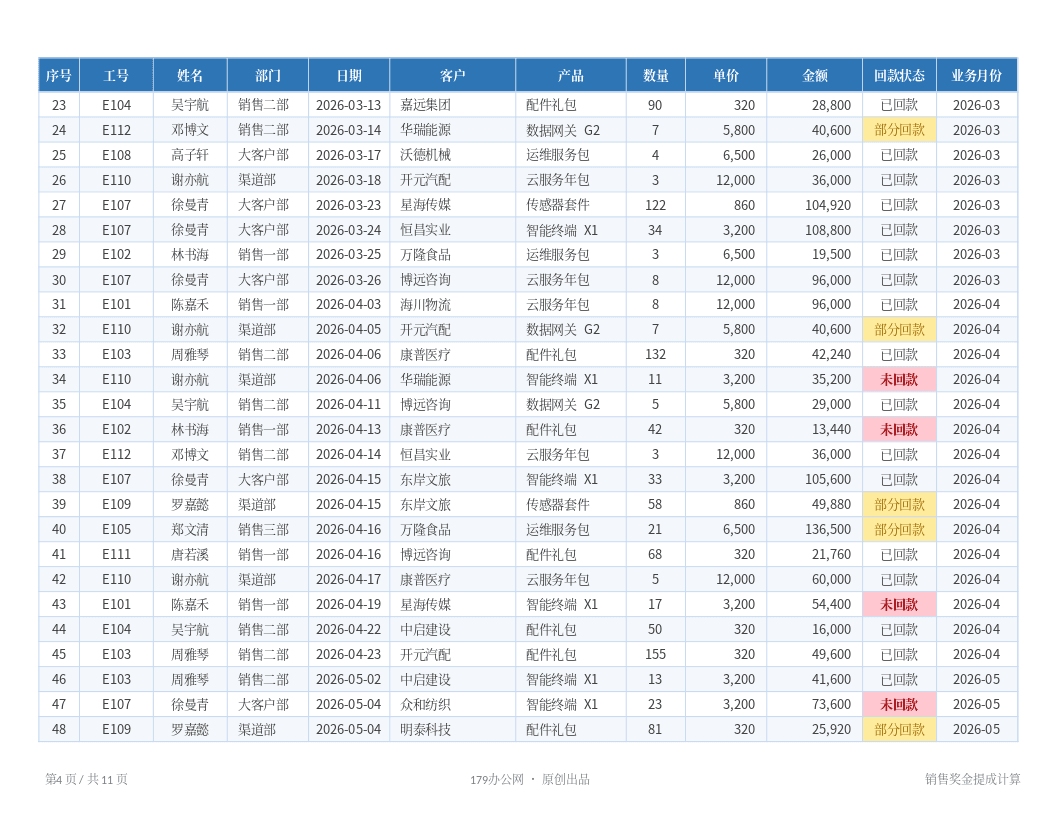Click '未回款' status in row 36

click(x=900, y=430)
